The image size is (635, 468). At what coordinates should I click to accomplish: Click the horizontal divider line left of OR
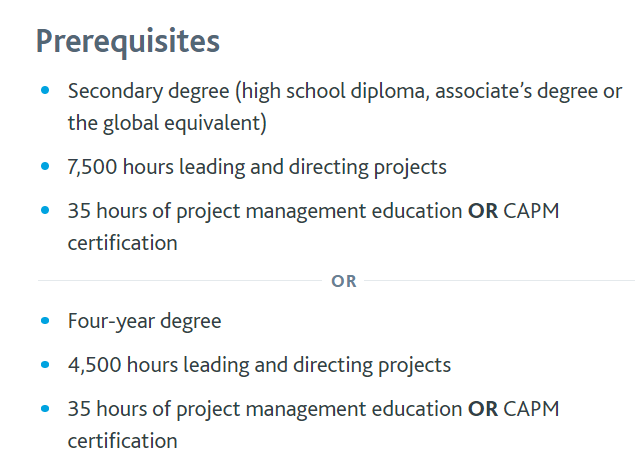click(x=180, y=280)
